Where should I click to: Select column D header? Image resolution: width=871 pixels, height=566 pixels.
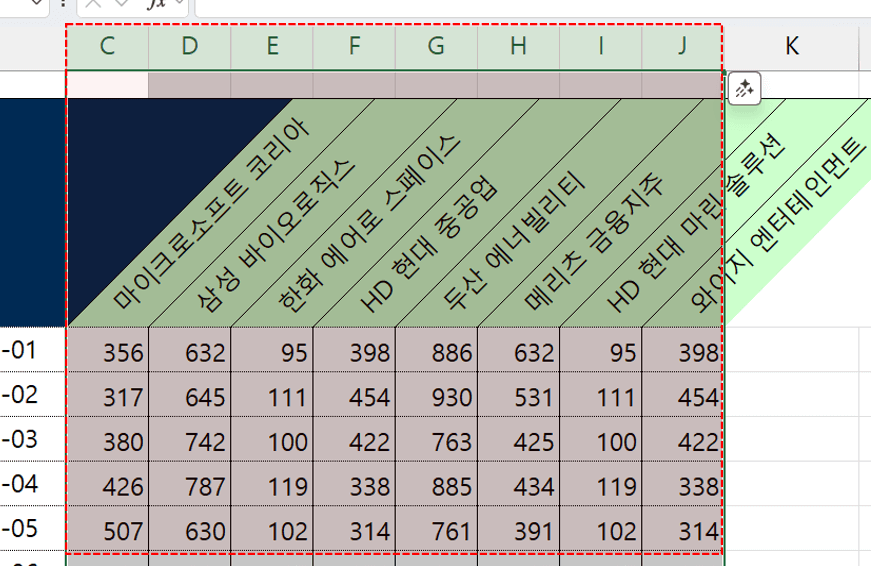[x=189, y=47]
